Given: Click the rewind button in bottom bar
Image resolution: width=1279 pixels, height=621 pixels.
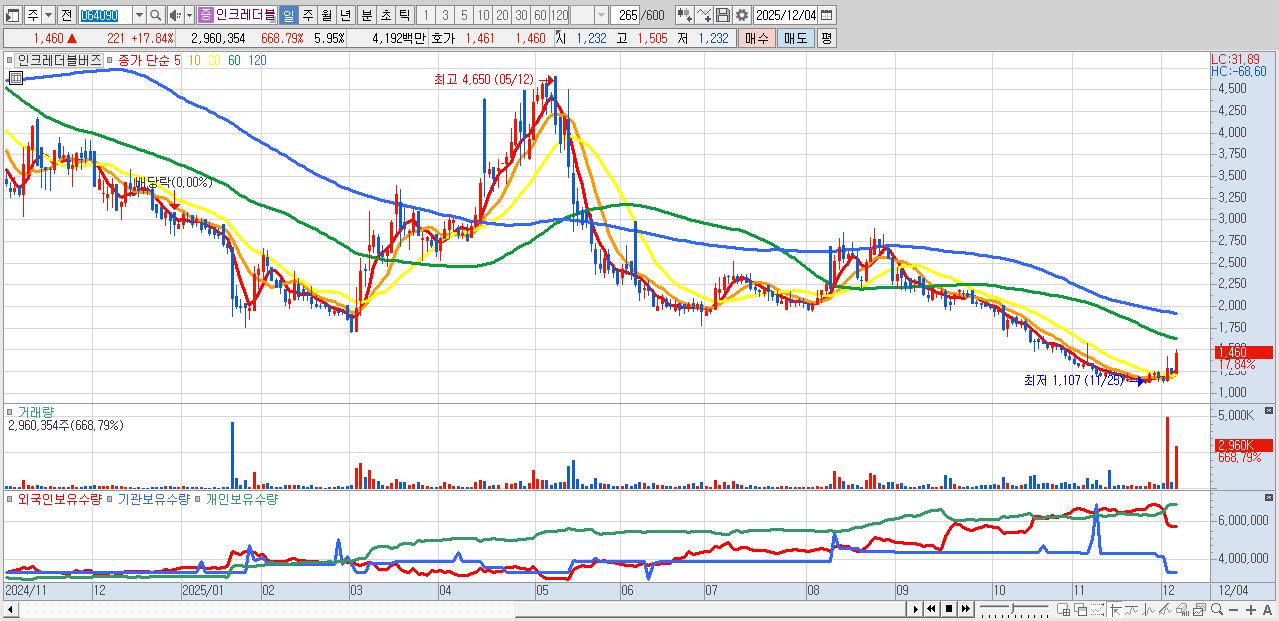Looking at the screenshot, I should pyautogui.click(x=932, y=609).
